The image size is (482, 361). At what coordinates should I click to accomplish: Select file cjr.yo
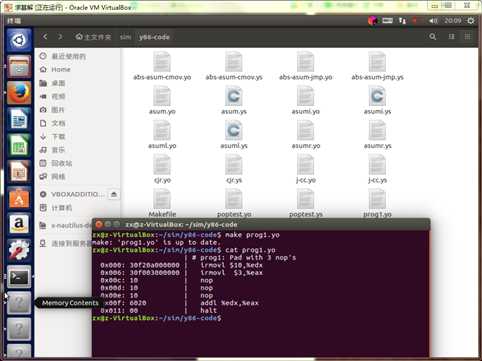(162, 169)
